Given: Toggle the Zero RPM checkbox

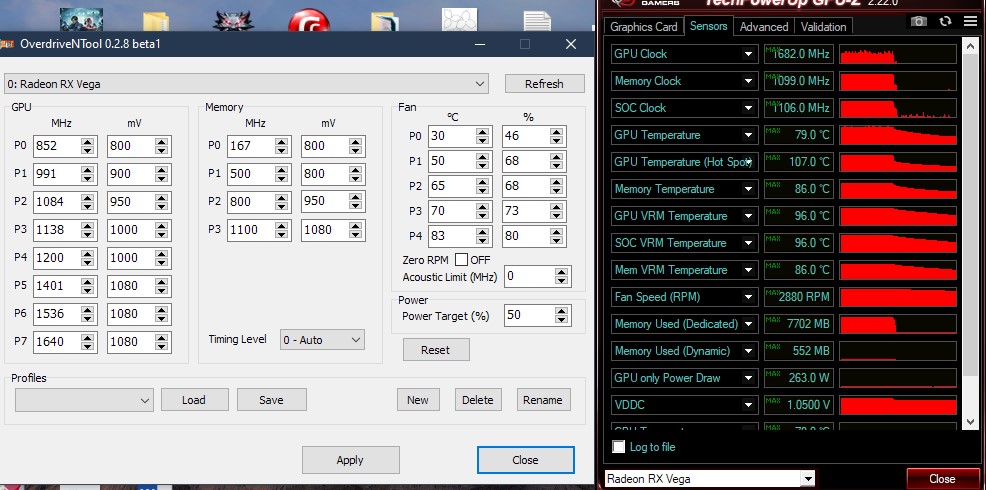Looking at the screenshot, I should click(x=461, y=259).
